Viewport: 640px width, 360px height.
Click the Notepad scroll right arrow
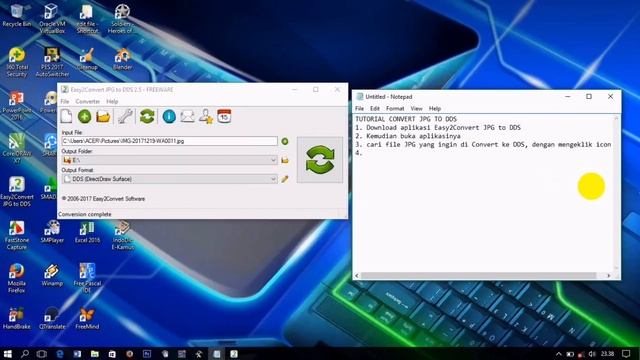[x=609, y=276]
